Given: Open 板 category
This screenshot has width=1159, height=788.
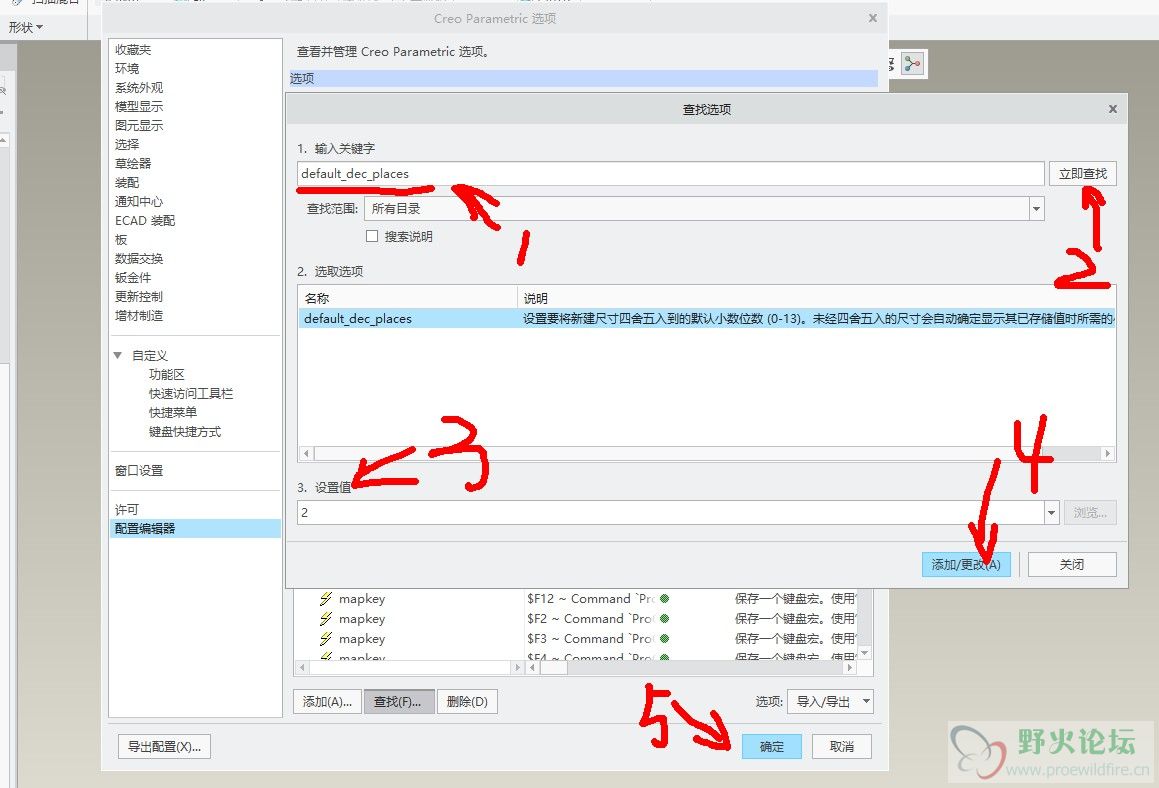Looking at the screenshot, I should 121,240.
